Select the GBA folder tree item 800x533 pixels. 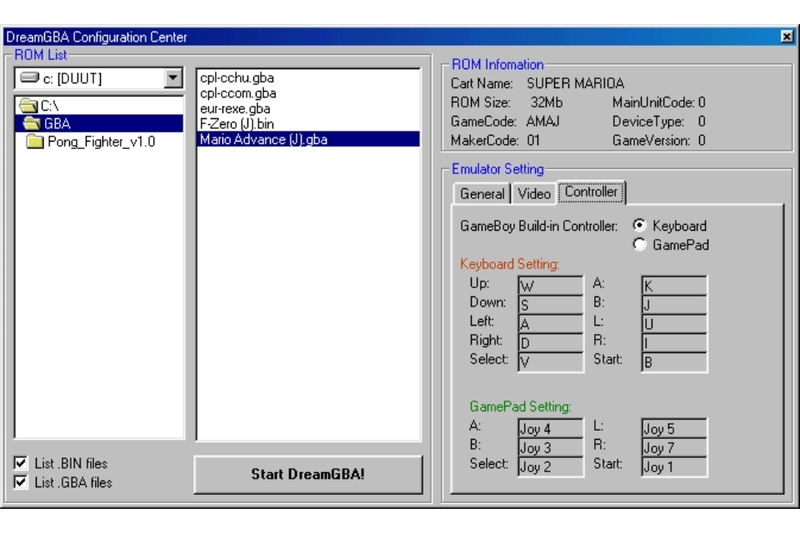[99, 123]
